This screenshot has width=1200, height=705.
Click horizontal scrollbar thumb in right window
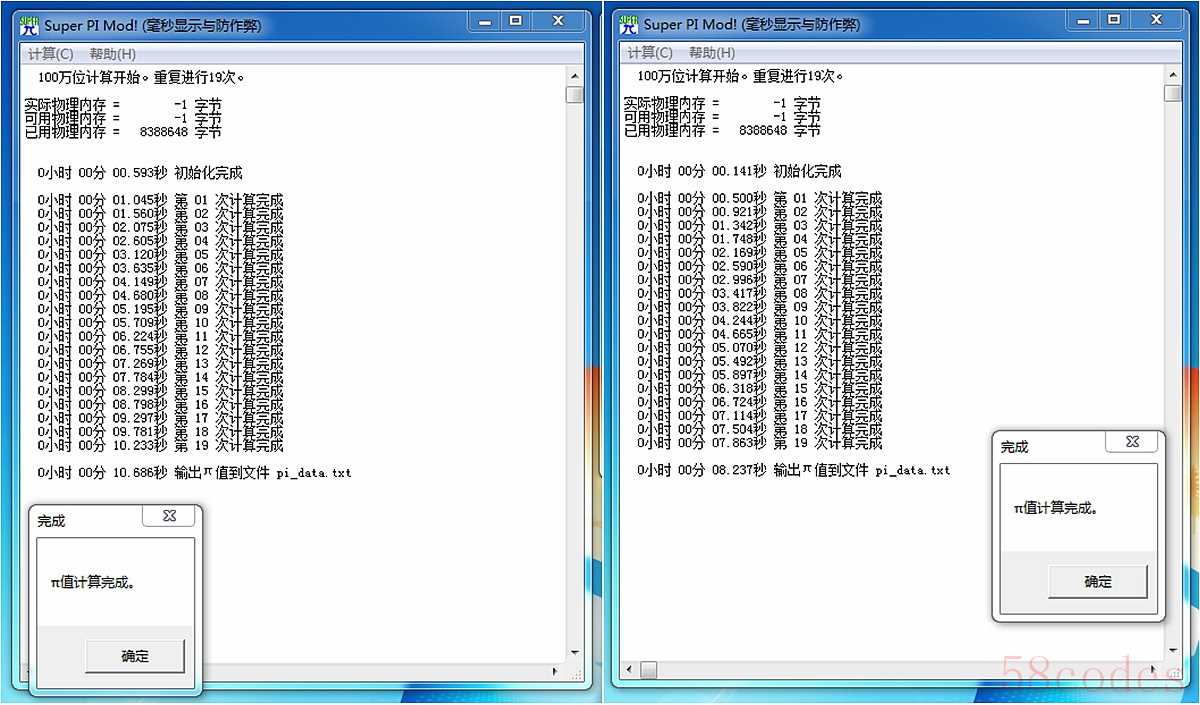(x=649, y=669)
